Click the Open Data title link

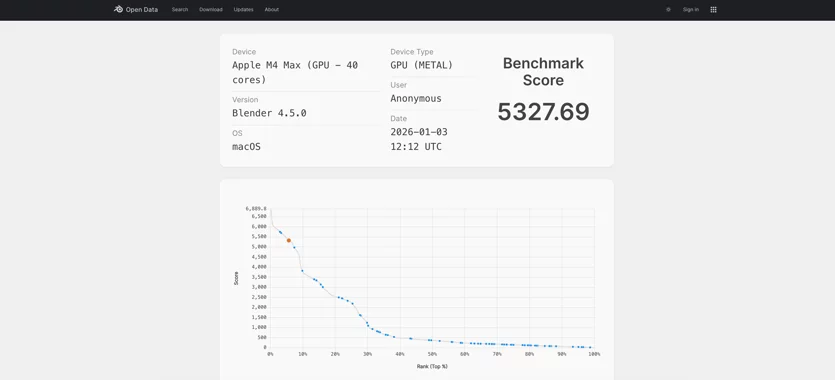(142, 10)
